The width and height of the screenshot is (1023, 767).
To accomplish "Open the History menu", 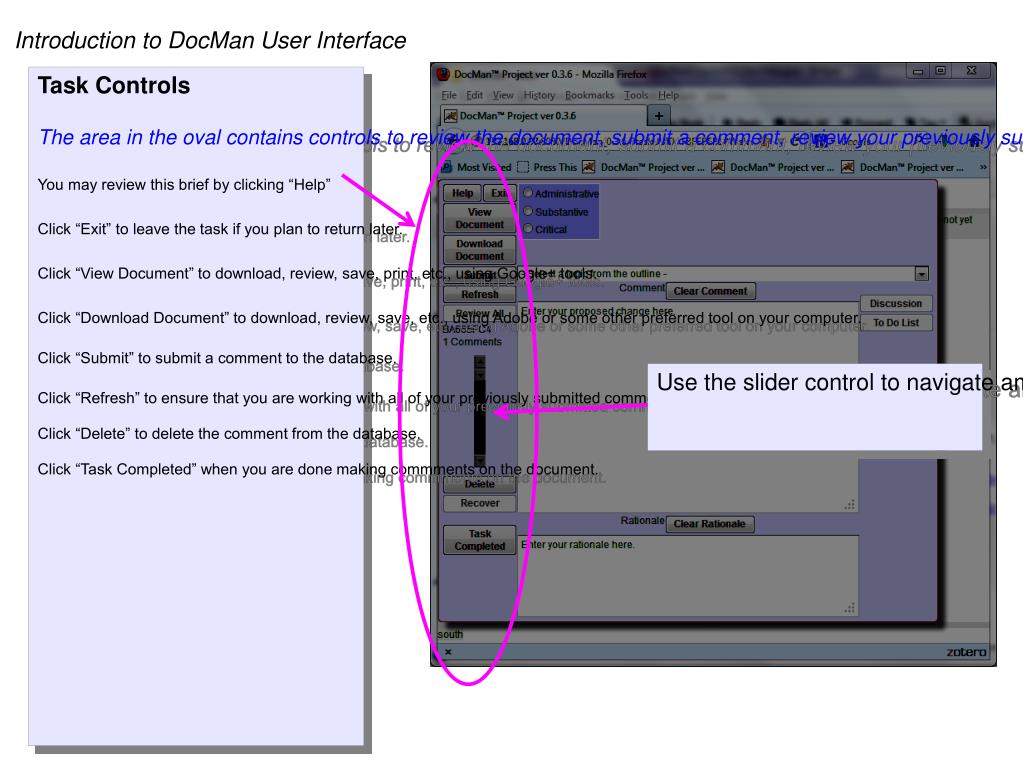I will (539, 95).
